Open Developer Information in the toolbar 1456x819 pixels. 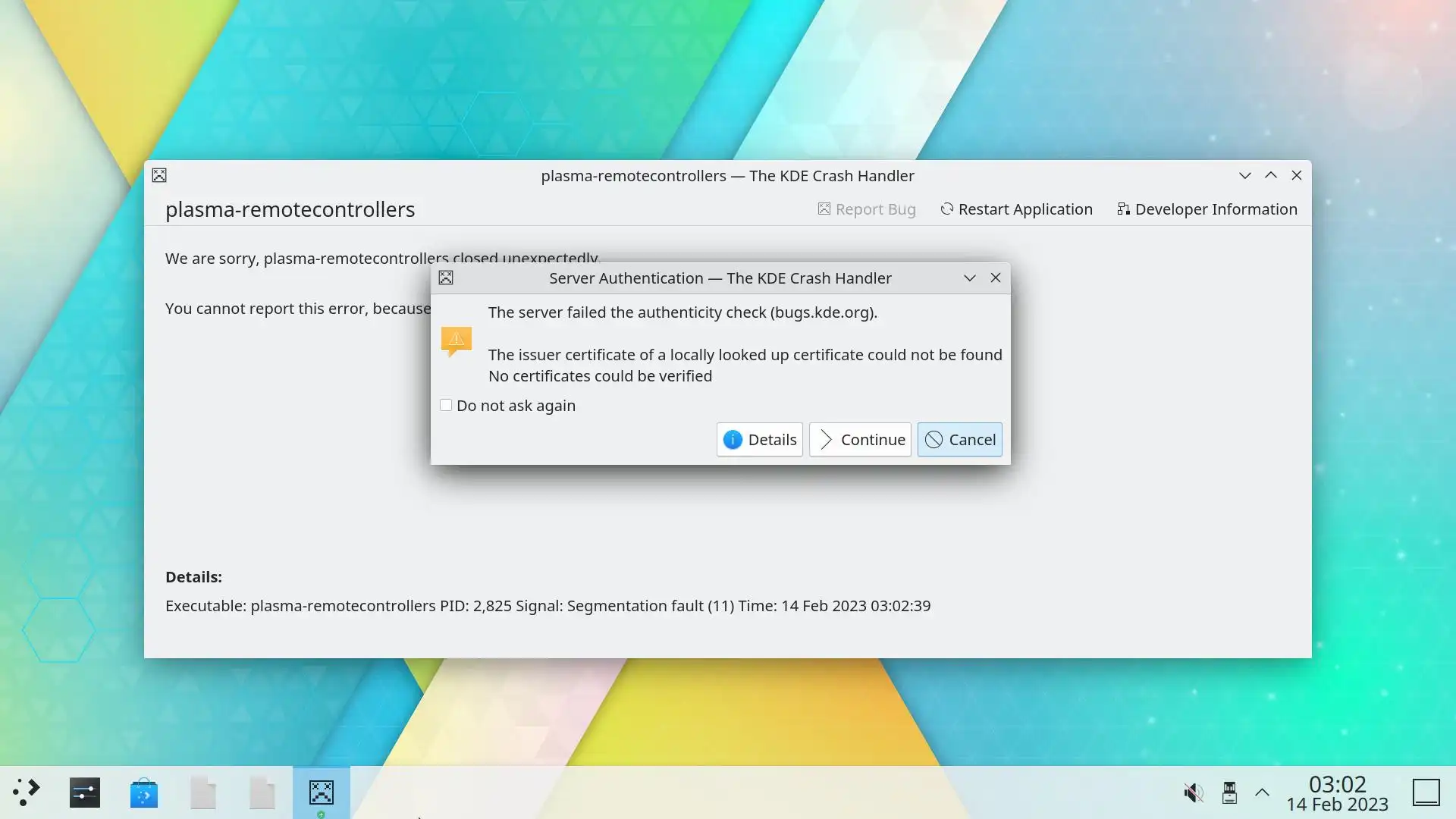pos(1207,209)
